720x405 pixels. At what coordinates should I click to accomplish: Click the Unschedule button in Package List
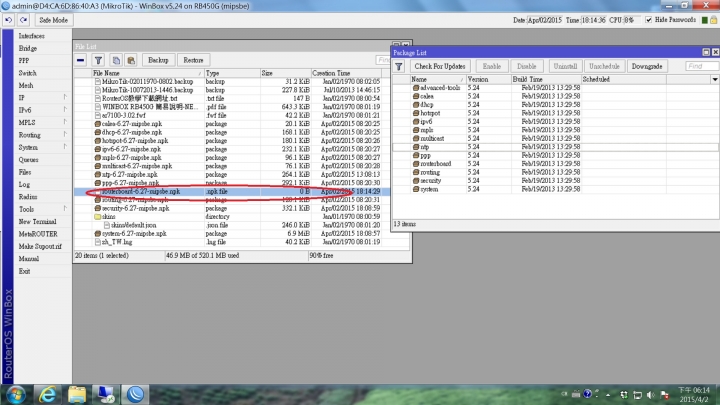604,67
